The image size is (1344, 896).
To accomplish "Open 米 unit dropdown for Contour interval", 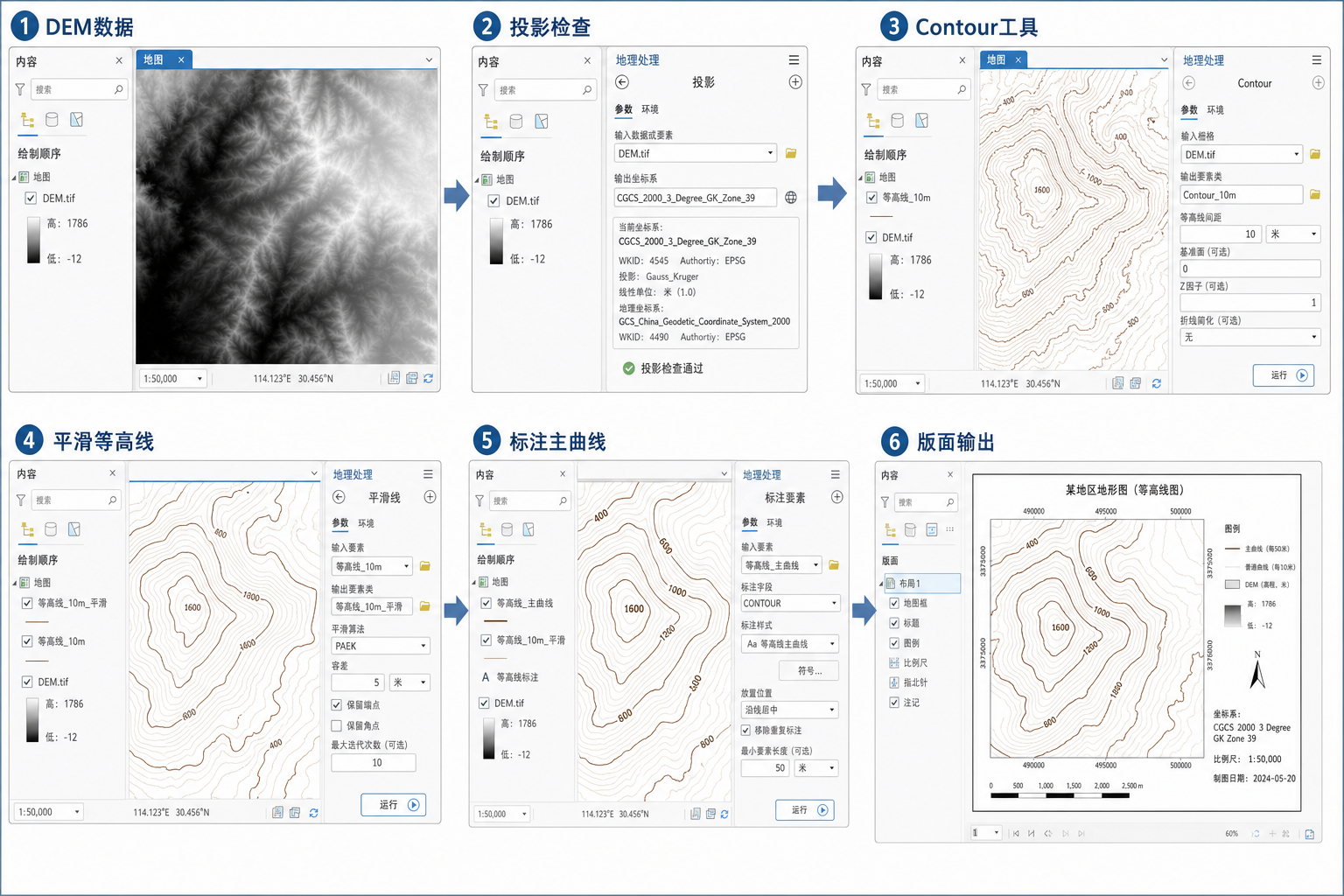I will tap(1293, 234).
